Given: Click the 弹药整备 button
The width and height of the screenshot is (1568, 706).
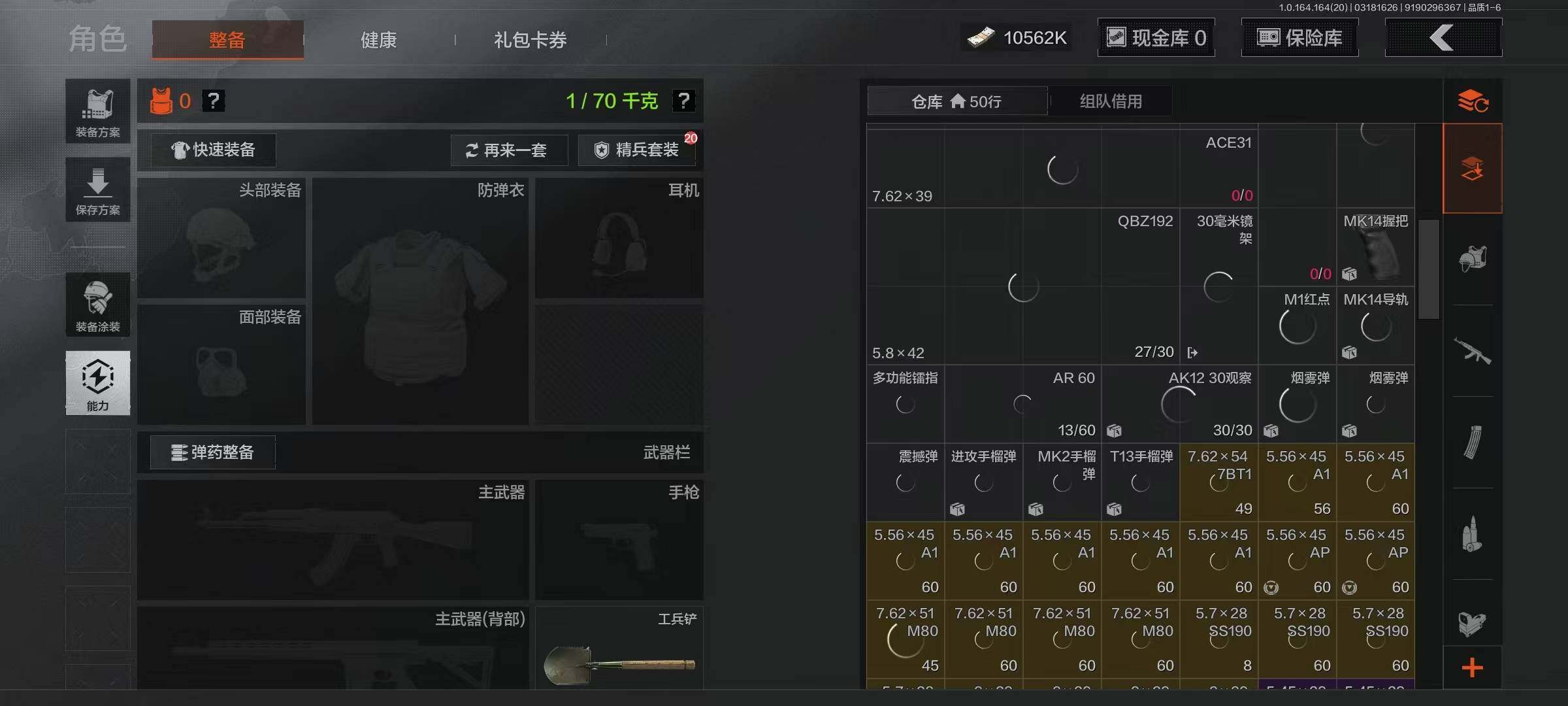Looking at the screenshot, I should pos(212,452).
